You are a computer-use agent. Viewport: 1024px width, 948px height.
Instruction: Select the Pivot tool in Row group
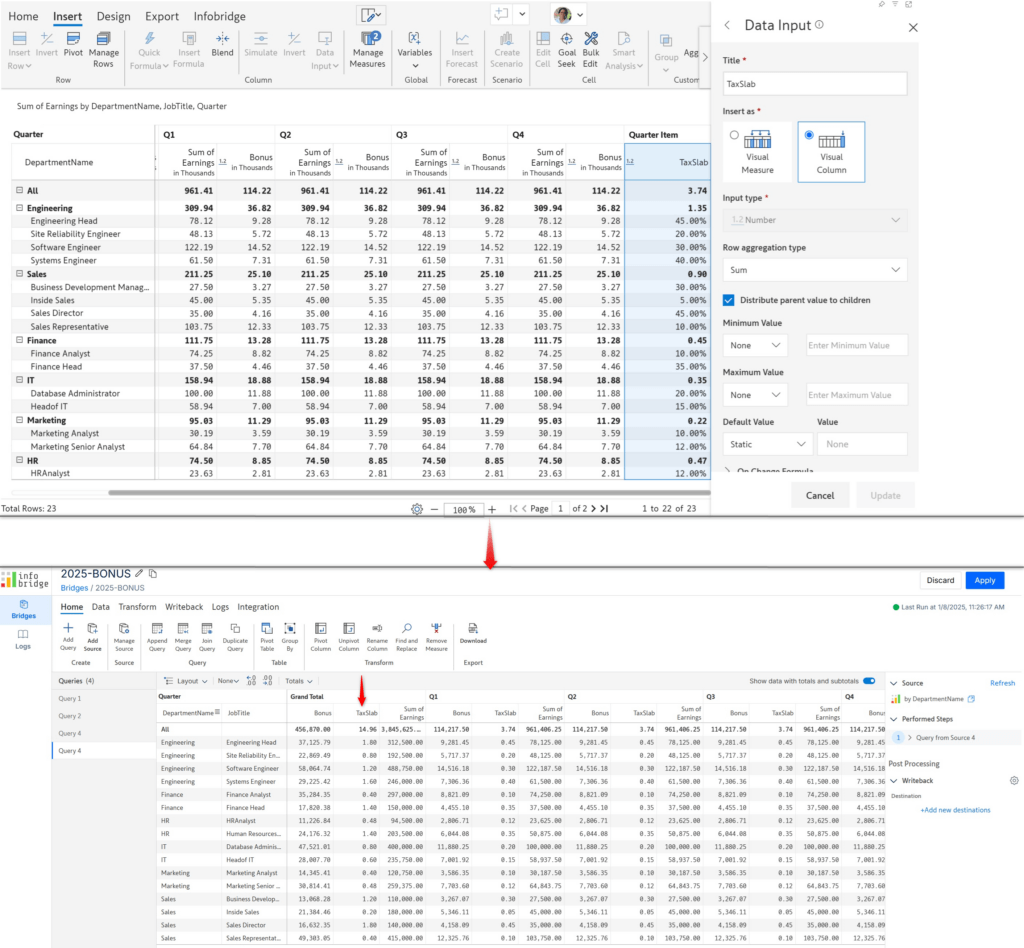pyautogui.click(x=73, y=42)
